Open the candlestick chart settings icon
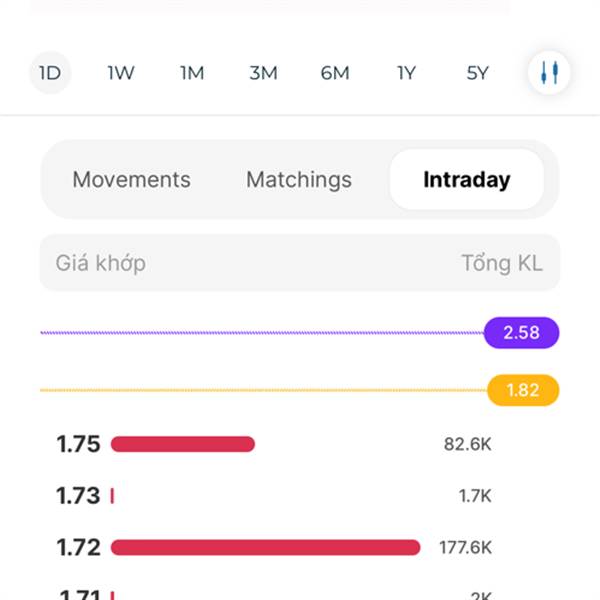 click(549, 73)
